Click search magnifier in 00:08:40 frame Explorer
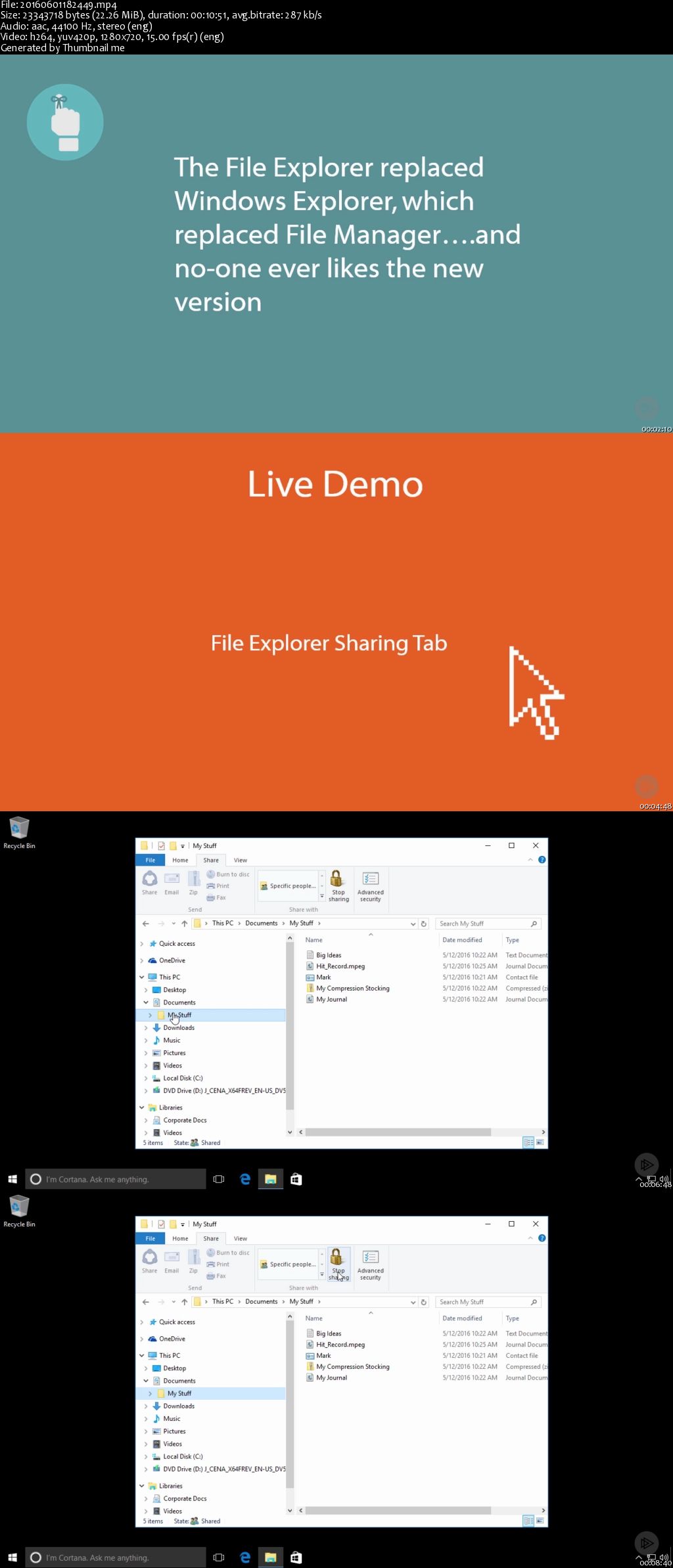This screenshot has height=1568, width=673. (x=534, y=1302)
